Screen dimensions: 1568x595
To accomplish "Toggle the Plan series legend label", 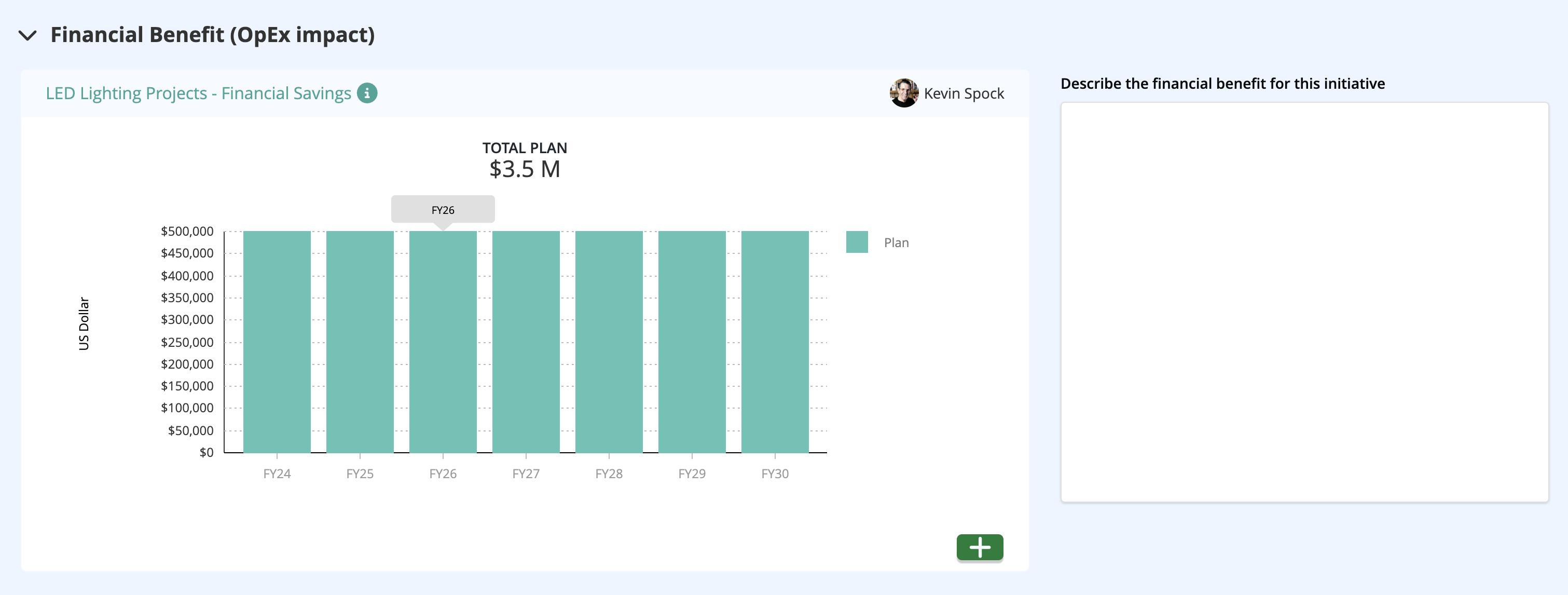I will pos(896,242).
